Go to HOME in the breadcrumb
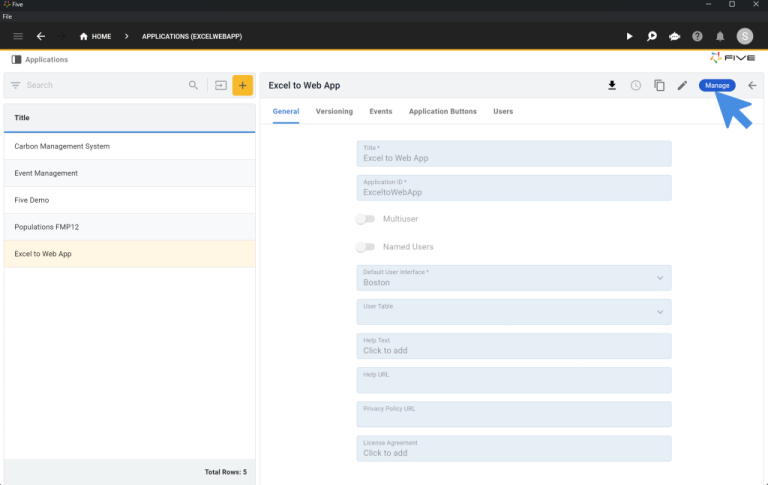The image size is (768, 485). click(96, 36)
